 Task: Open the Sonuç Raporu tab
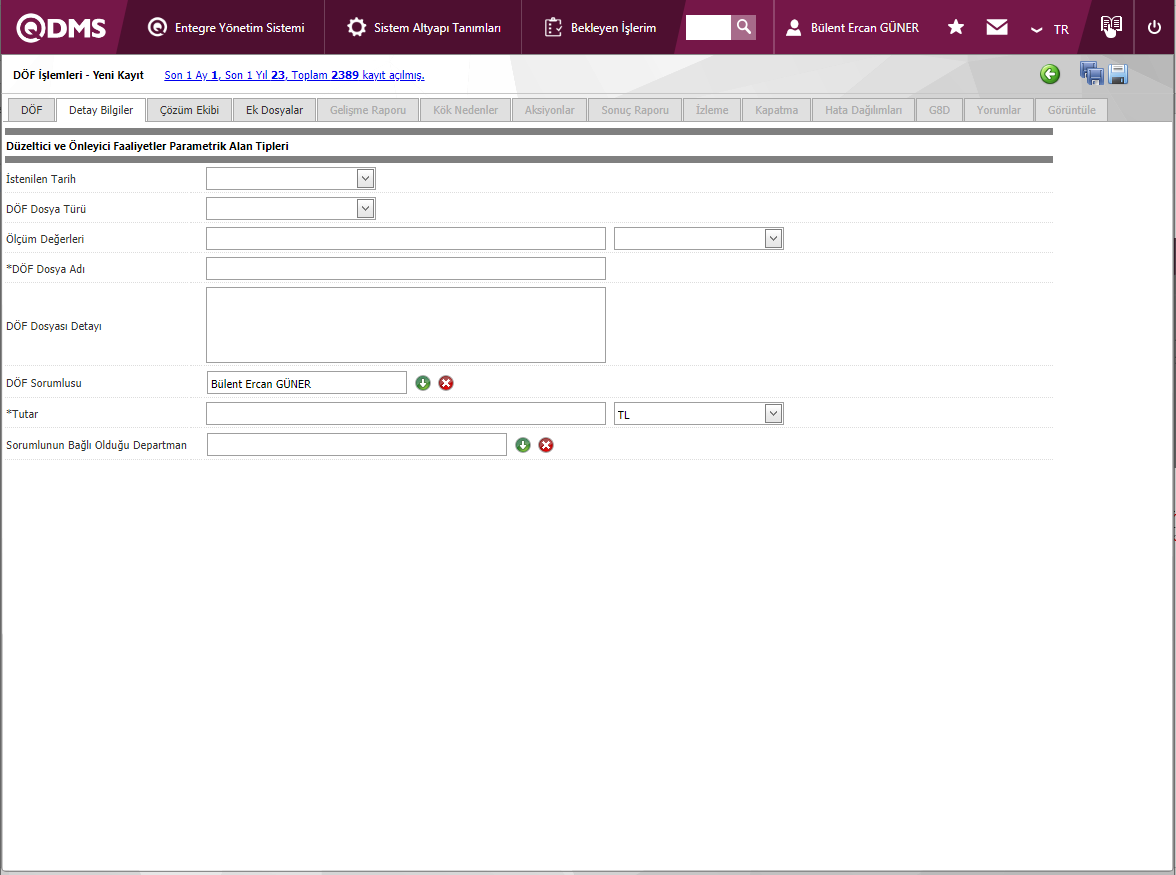(x=634, y=110)
